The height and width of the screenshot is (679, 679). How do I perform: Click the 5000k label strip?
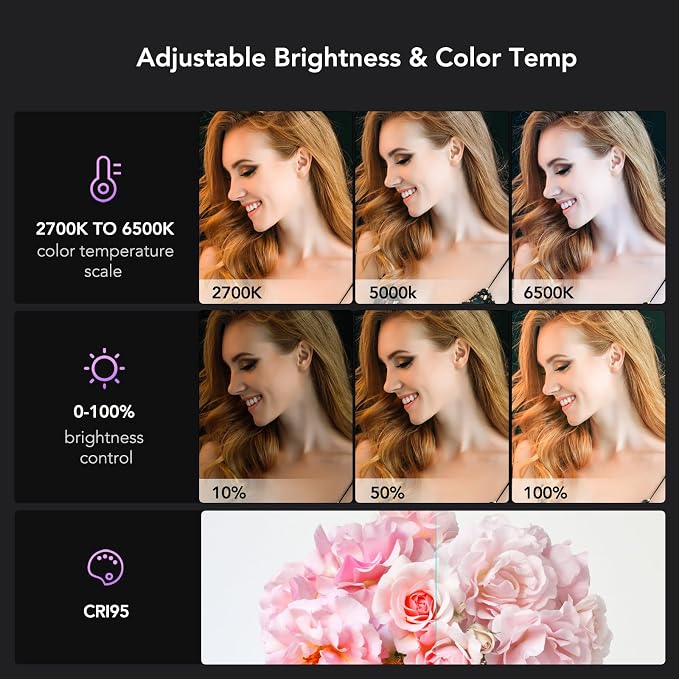[x=432, y=291]
